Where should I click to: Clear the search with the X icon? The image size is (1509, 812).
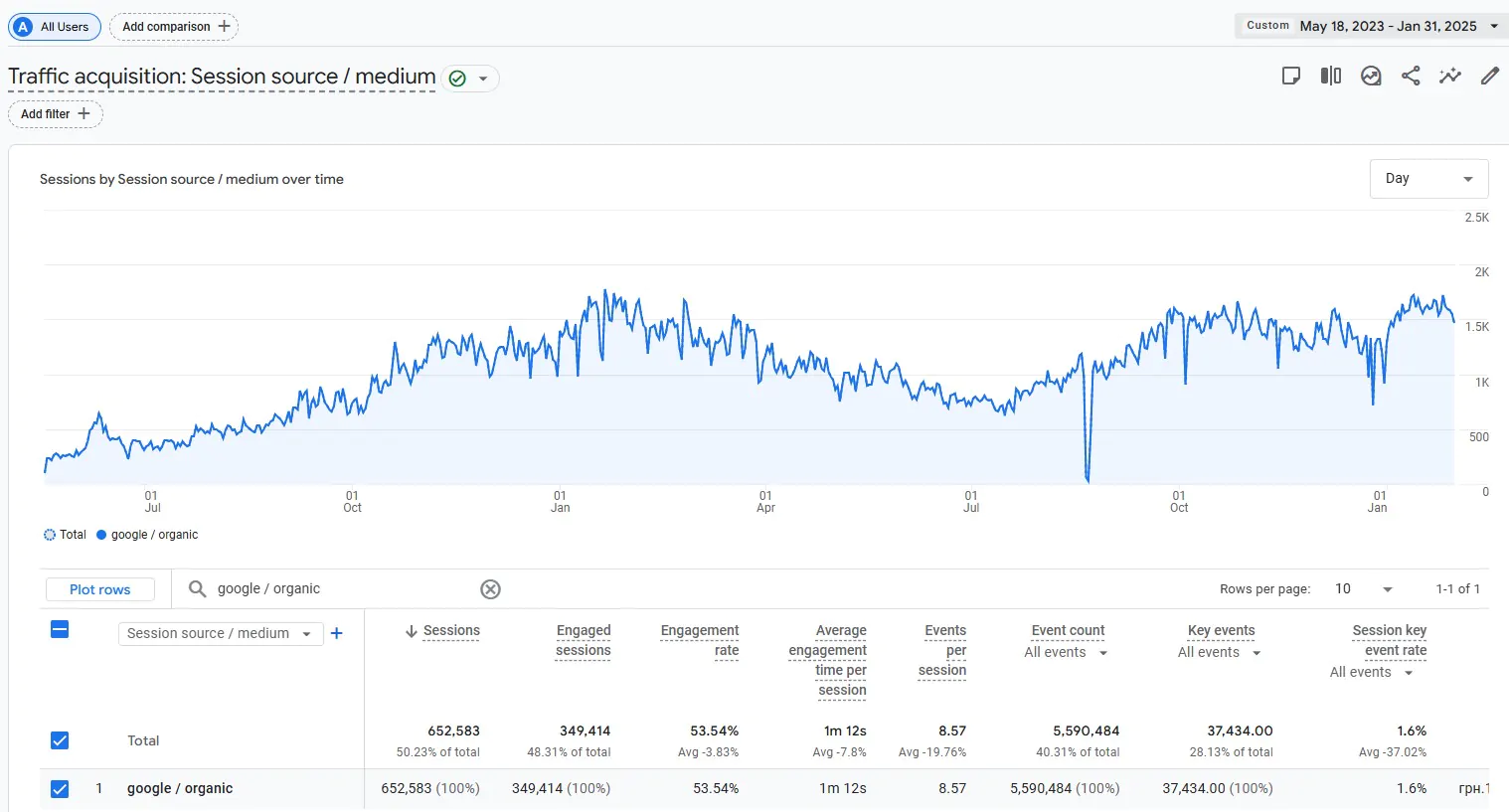(490, 589)
